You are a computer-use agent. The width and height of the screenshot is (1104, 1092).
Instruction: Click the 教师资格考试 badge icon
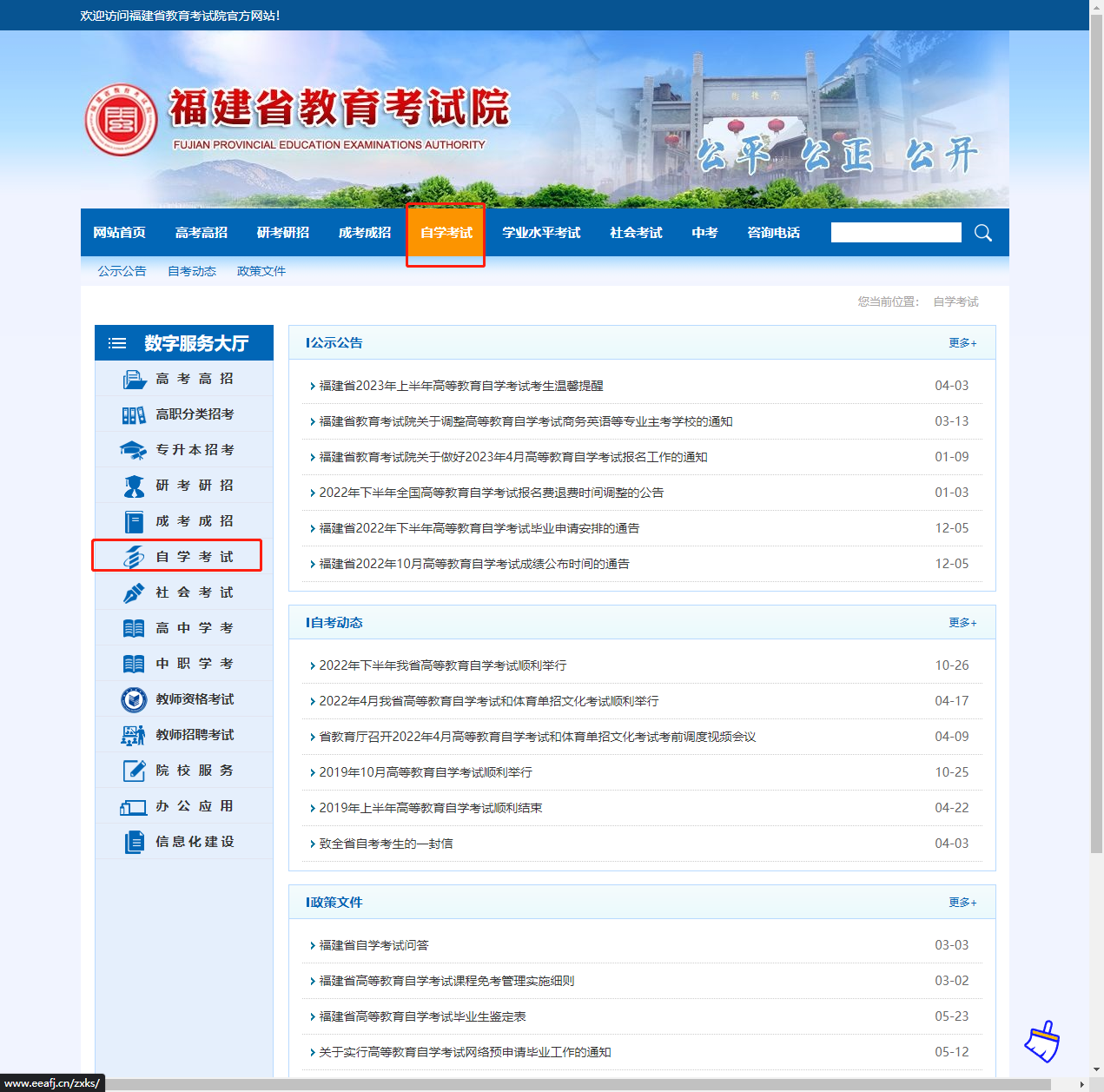pos(134,699)
